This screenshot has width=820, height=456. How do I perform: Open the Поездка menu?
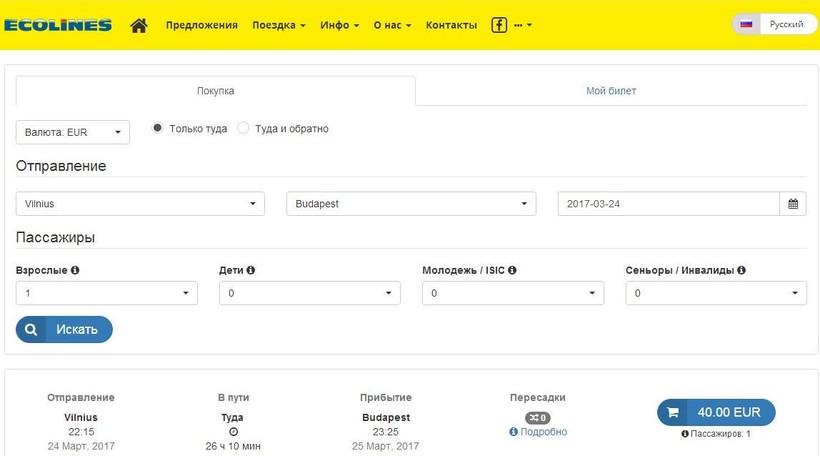click(279, 25)
